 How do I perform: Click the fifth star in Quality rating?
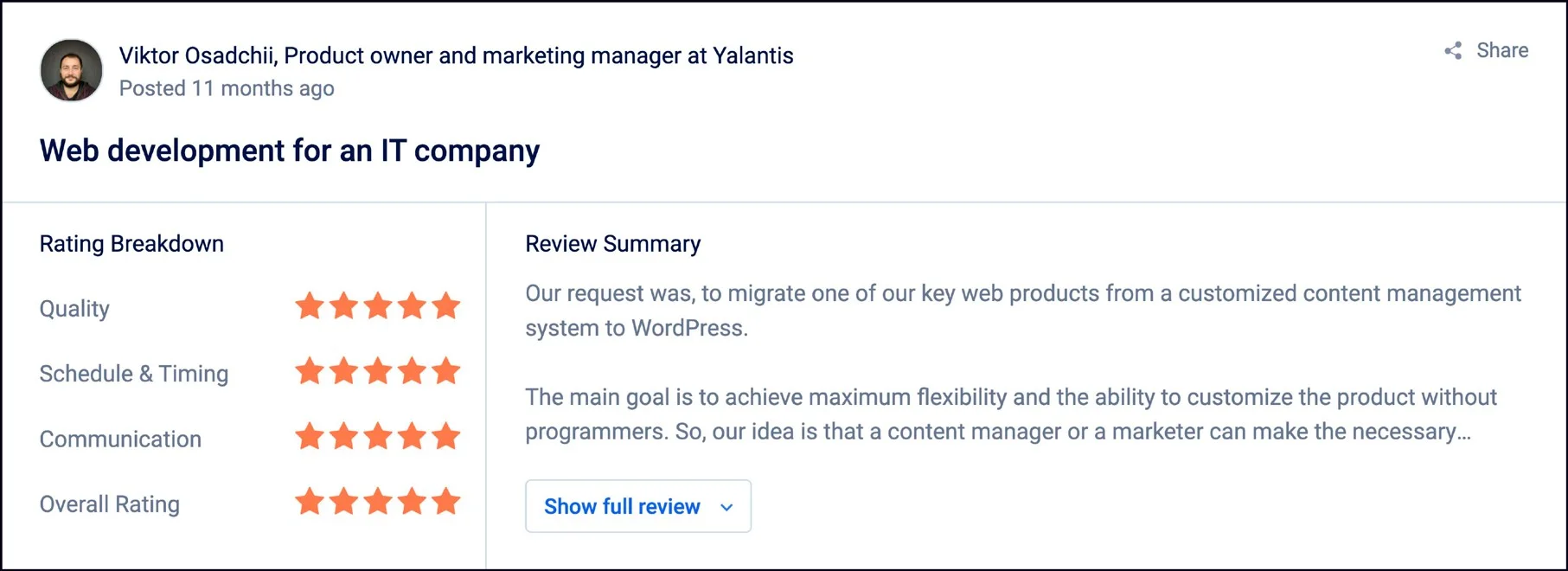(446, 305)
